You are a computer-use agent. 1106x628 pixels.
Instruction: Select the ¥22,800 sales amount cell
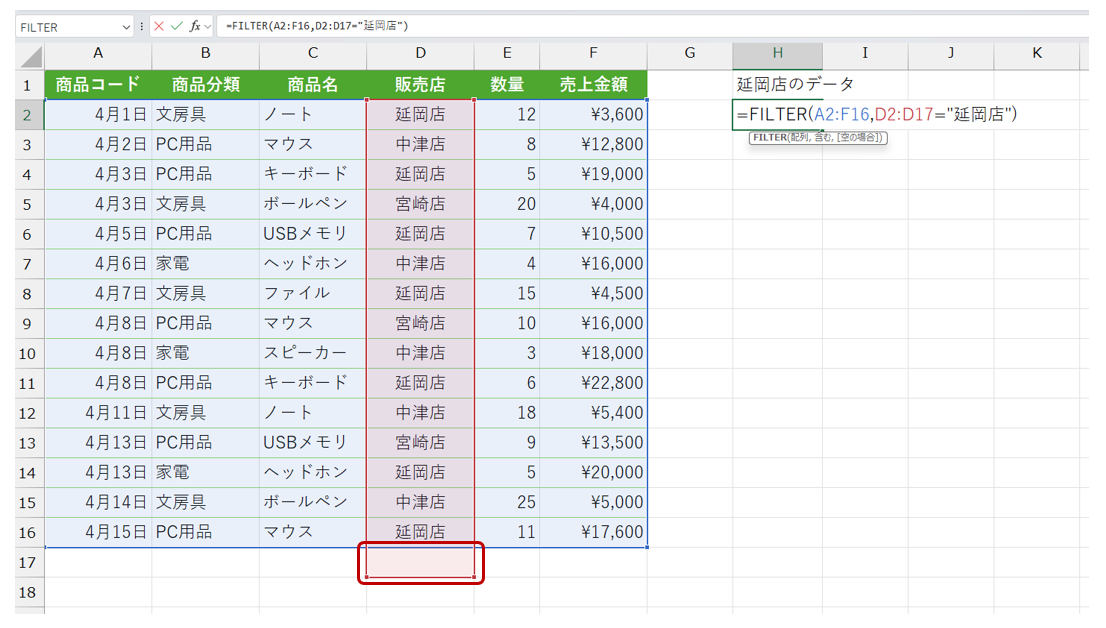(x=593, y=383)
